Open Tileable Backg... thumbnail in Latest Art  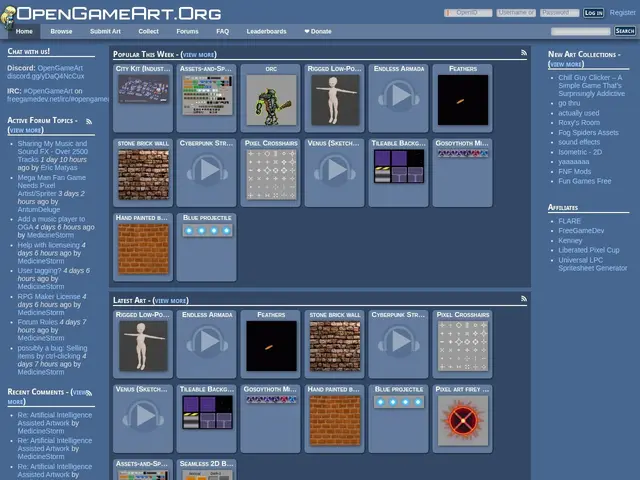(x=207, y=412)
